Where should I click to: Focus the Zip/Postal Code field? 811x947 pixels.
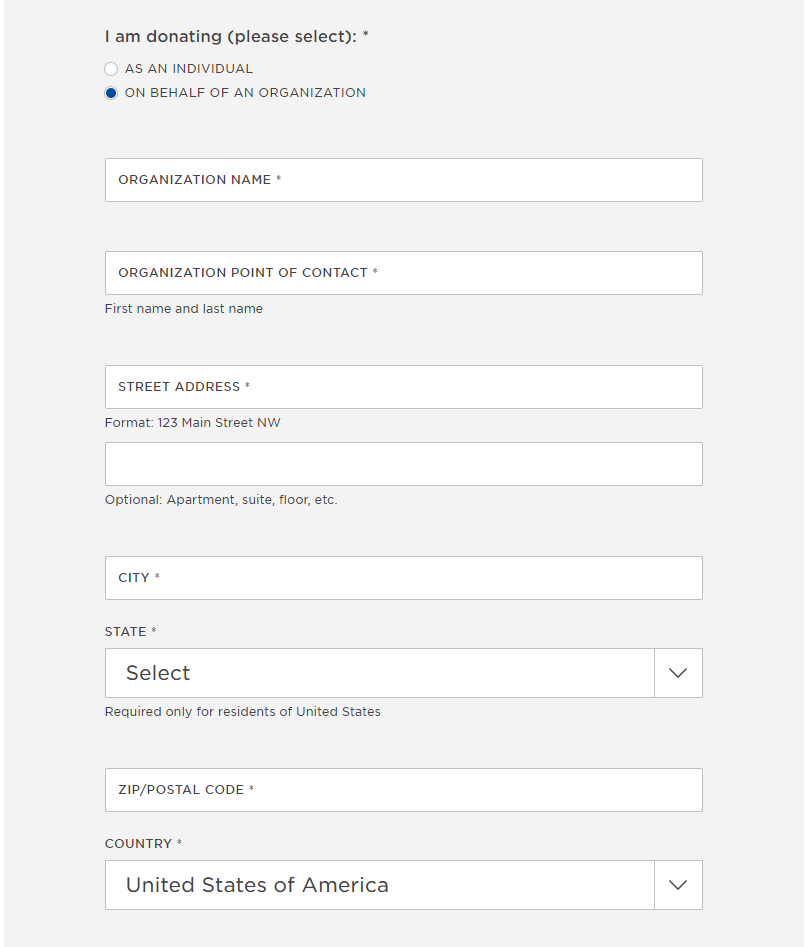pyautogui.click(x=403, y=790)
